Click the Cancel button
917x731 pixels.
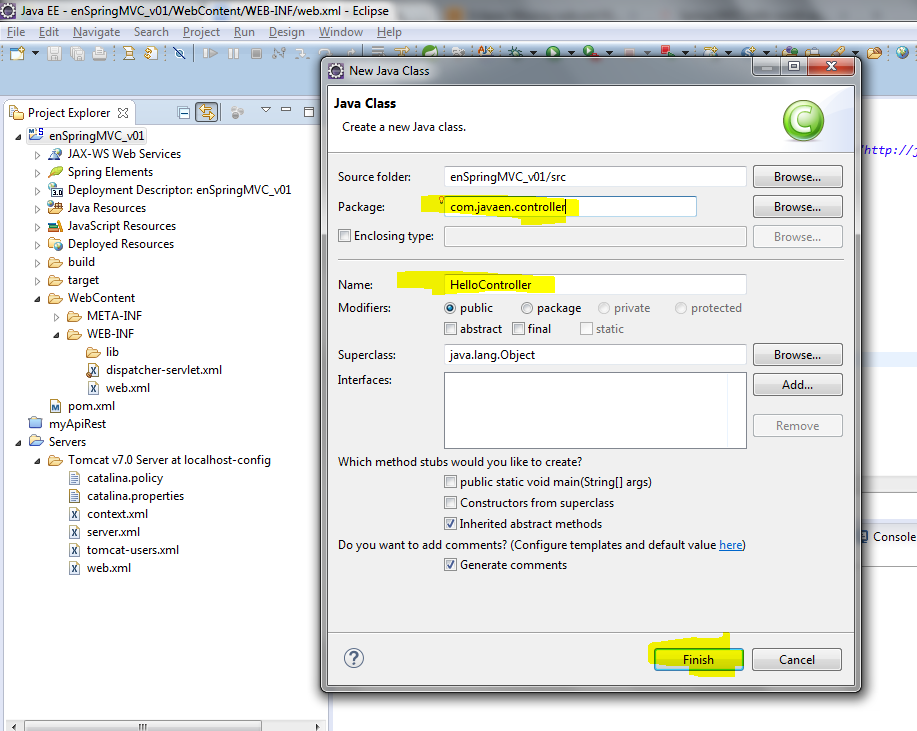point(797,660)
